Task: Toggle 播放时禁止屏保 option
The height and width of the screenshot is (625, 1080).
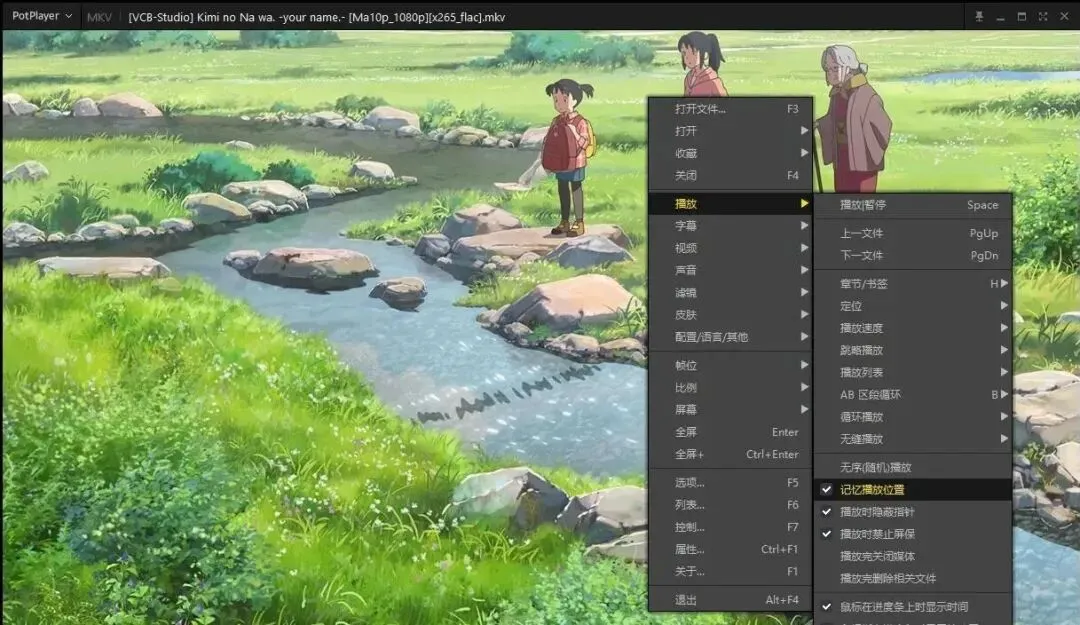Action: tap(913, 534)
